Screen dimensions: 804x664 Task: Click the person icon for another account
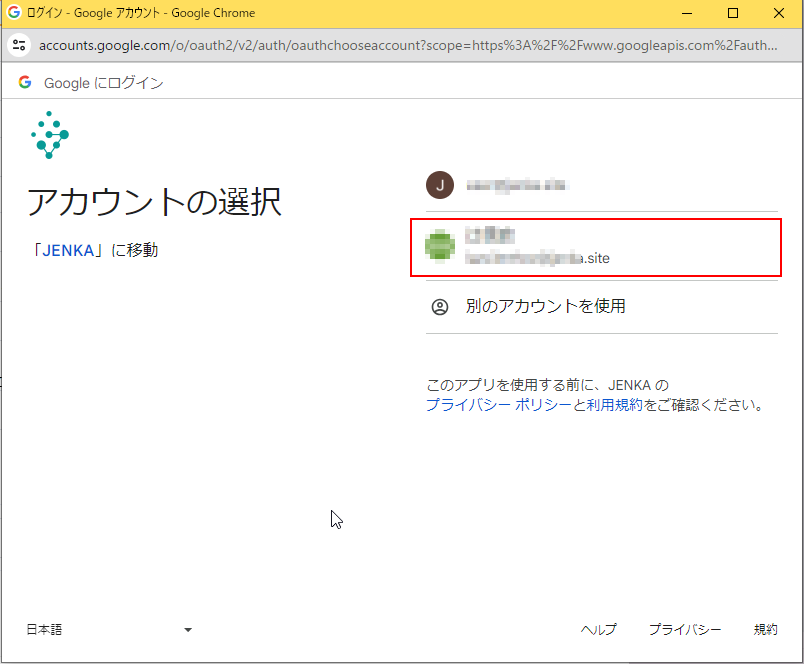439,307
